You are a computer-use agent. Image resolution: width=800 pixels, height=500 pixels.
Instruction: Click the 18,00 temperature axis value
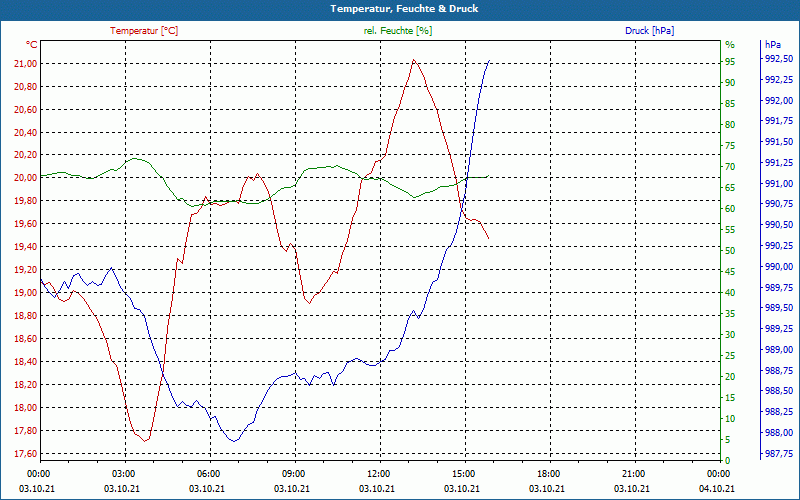pyautogui.click(x=26, y=408)
